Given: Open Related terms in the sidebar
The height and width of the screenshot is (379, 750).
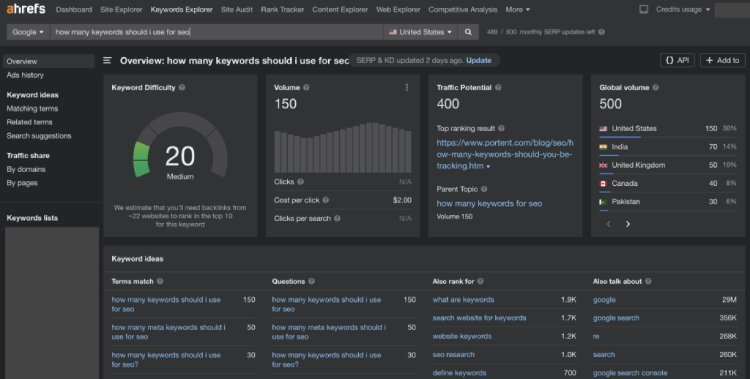Looking at the screenshot, I should pyautogui.click(x=29, y=122).
